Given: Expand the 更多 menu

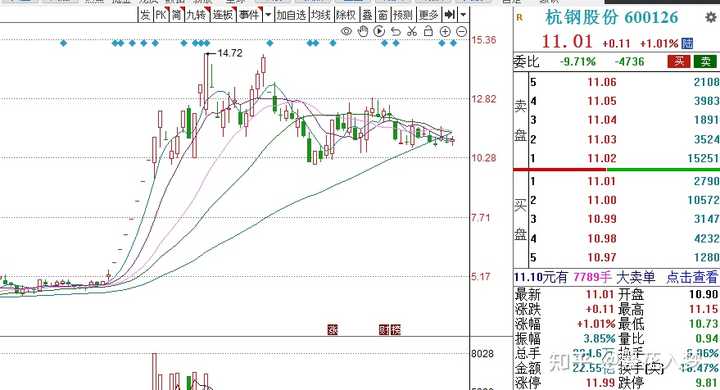Looking at the screenshot, I should coord(429,15).
